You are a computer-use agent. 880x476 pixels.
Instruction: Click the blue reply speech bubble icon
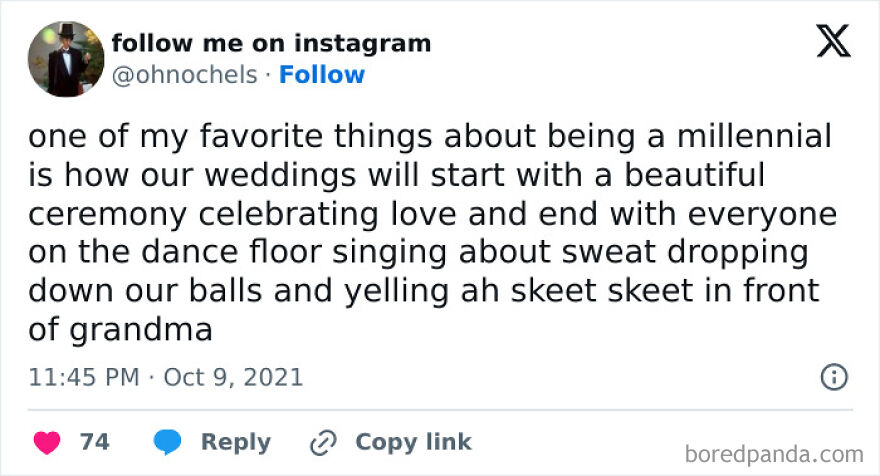click(x=167, y=442)
